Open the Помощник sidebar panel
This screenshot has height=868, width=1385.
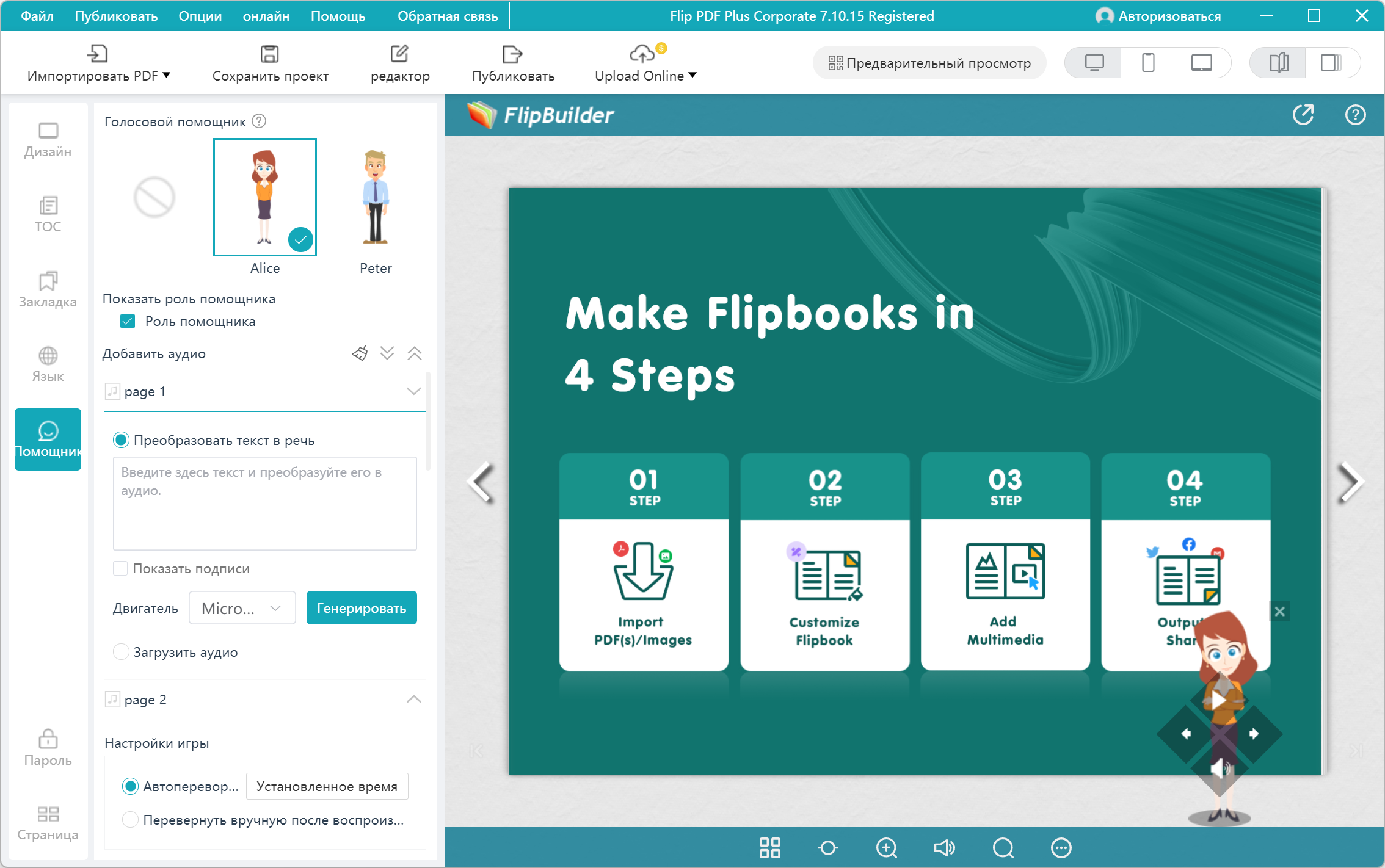coord(48,439)
